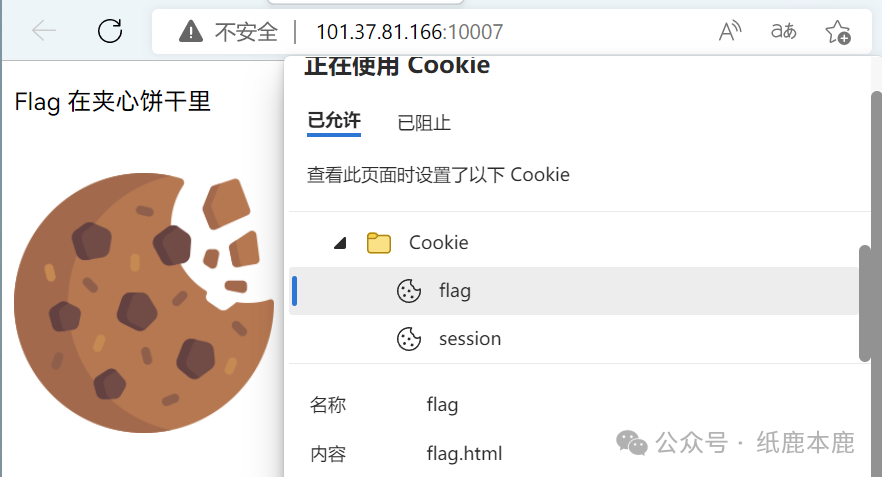Switch to the 已阻止 tab
This screenshot has width=882, height=477.
click(424, 123)
